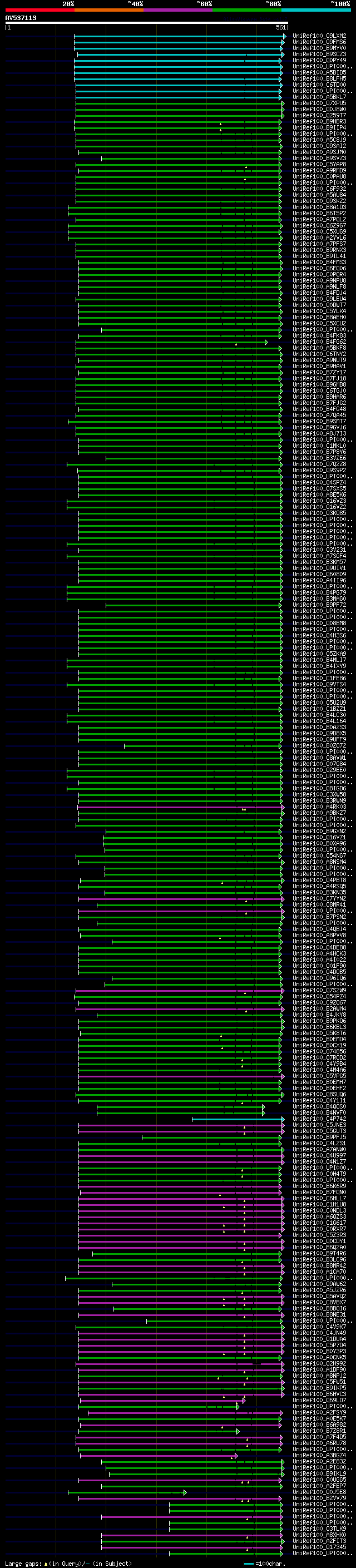Select the UniRef100_Q9SAI2 label
Screen dimensions: 356x1568
(319, 146)
